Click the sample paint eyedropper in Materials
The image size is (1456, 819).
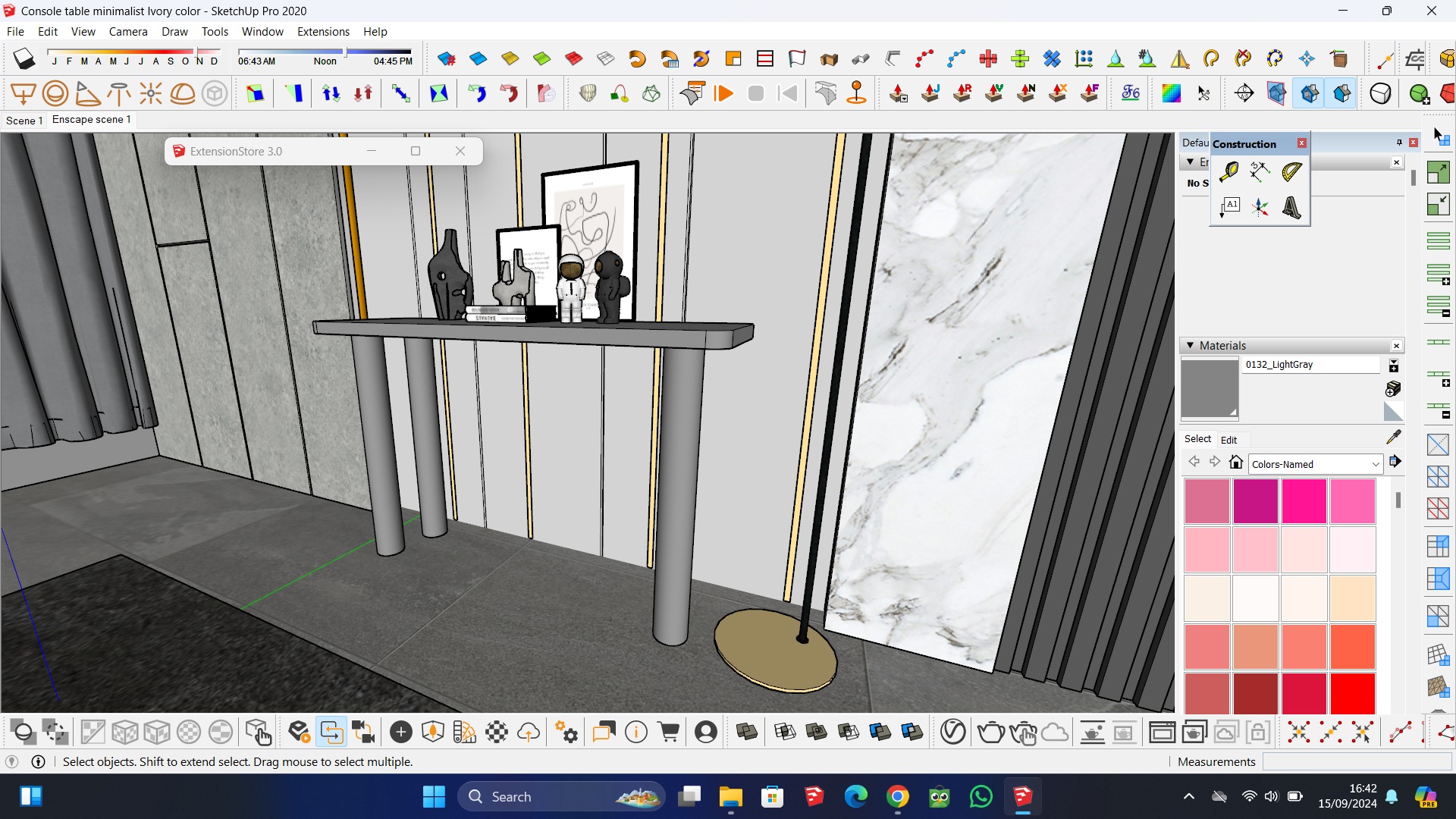pyautogui.click(x=1393, y=438)
